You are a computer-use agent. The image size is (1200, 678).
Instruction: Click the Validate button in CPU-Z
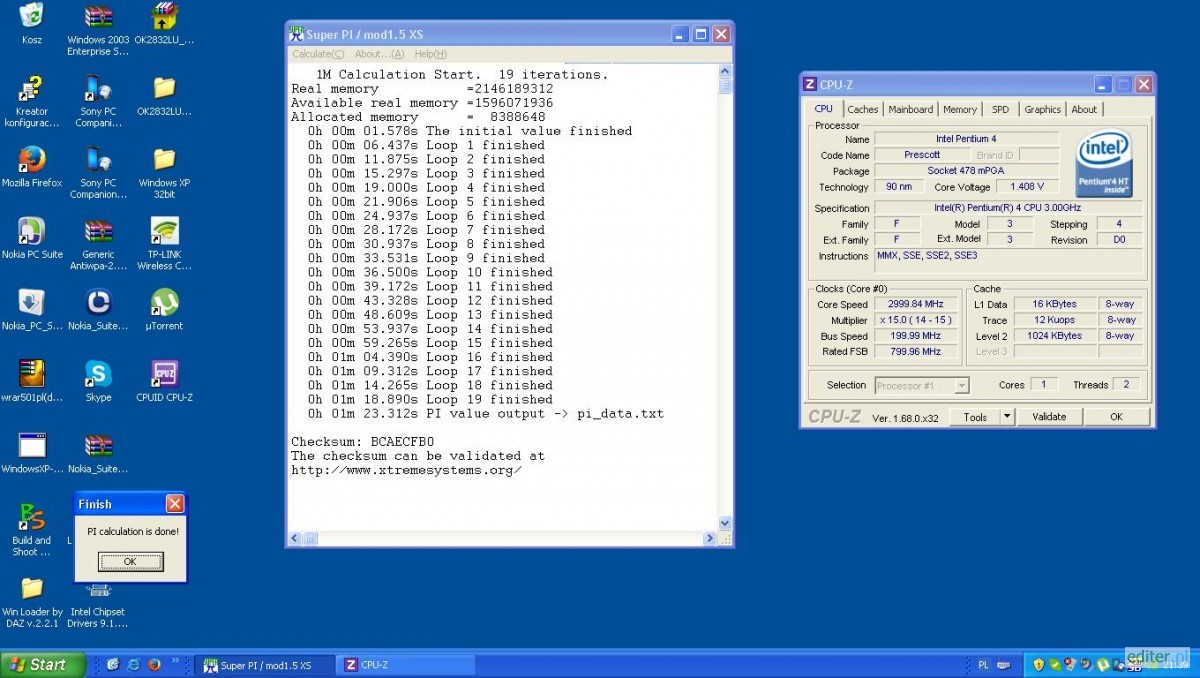pos(1049,417)
